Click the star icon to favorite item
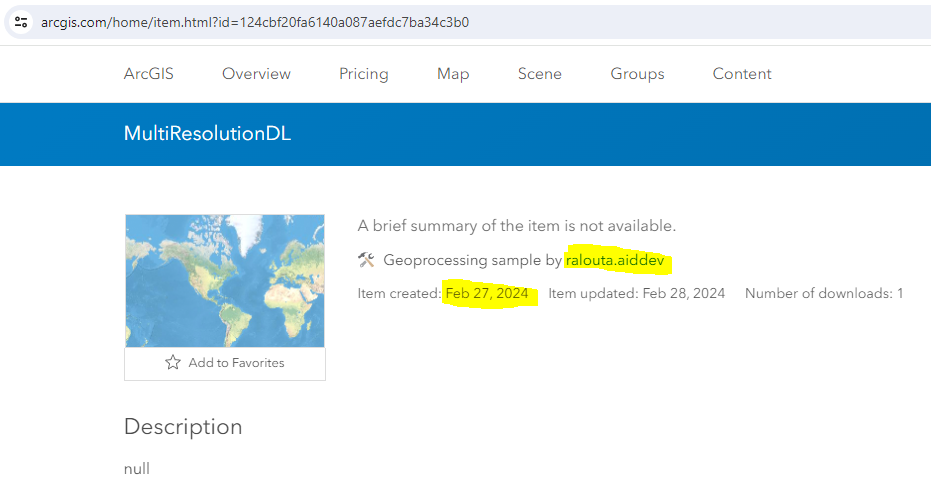 (x=173, y=363)
